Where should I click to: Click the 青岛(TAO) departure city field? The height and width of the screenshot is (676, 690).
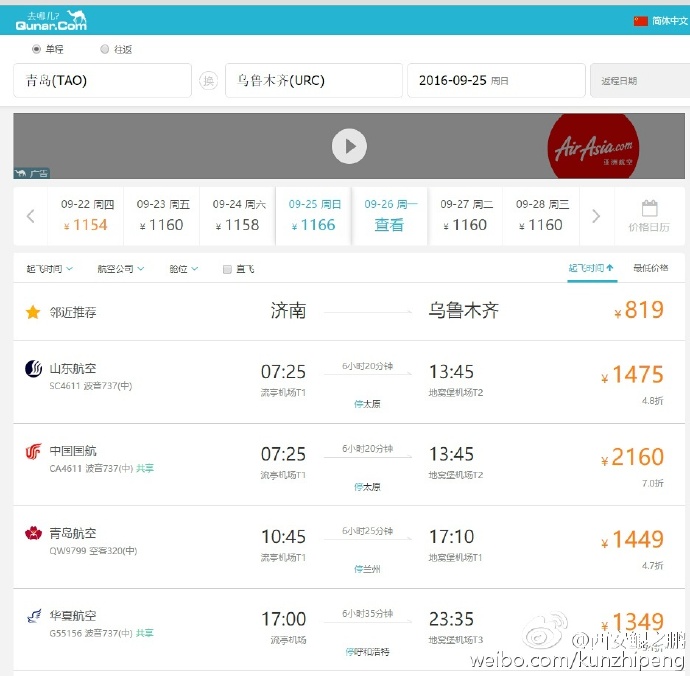[x=103, y=81]
